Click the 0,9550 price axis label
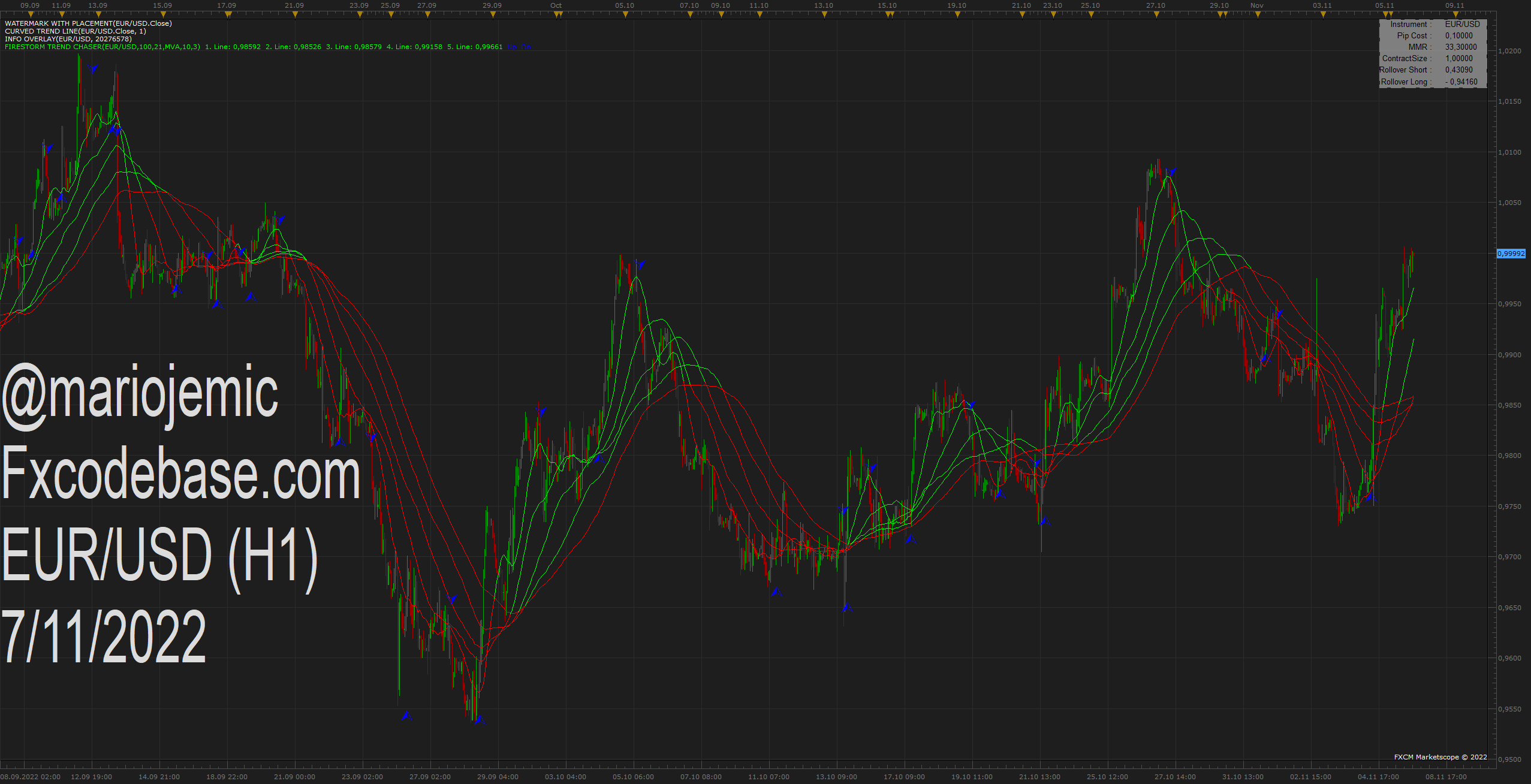The image size is (1531, 784). pos(1509,709)
